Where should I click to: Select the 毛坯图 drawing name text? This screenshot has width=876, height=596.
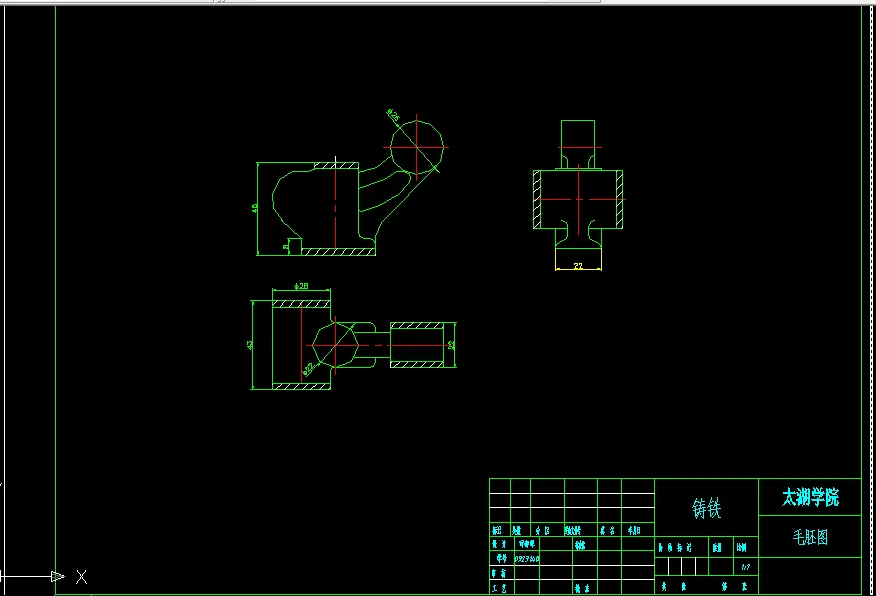[810, 537]
